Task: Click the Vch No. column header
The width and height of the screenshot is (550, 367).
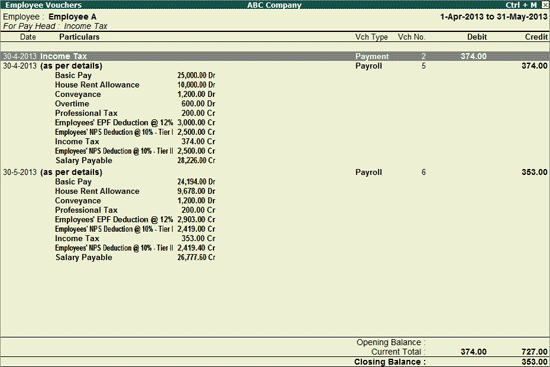Action: pyautogui.click(x=411, y=37)
